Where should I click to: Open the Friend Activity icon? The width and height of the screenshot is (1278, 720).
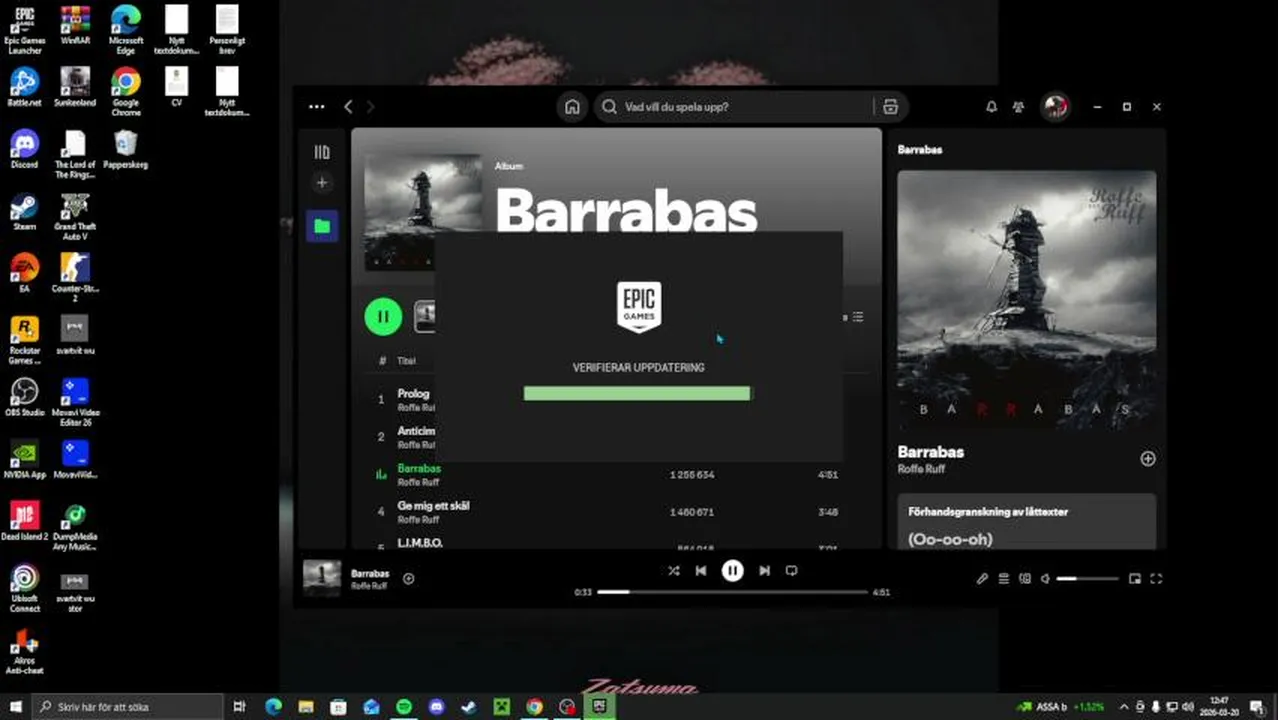[1018, 107]
